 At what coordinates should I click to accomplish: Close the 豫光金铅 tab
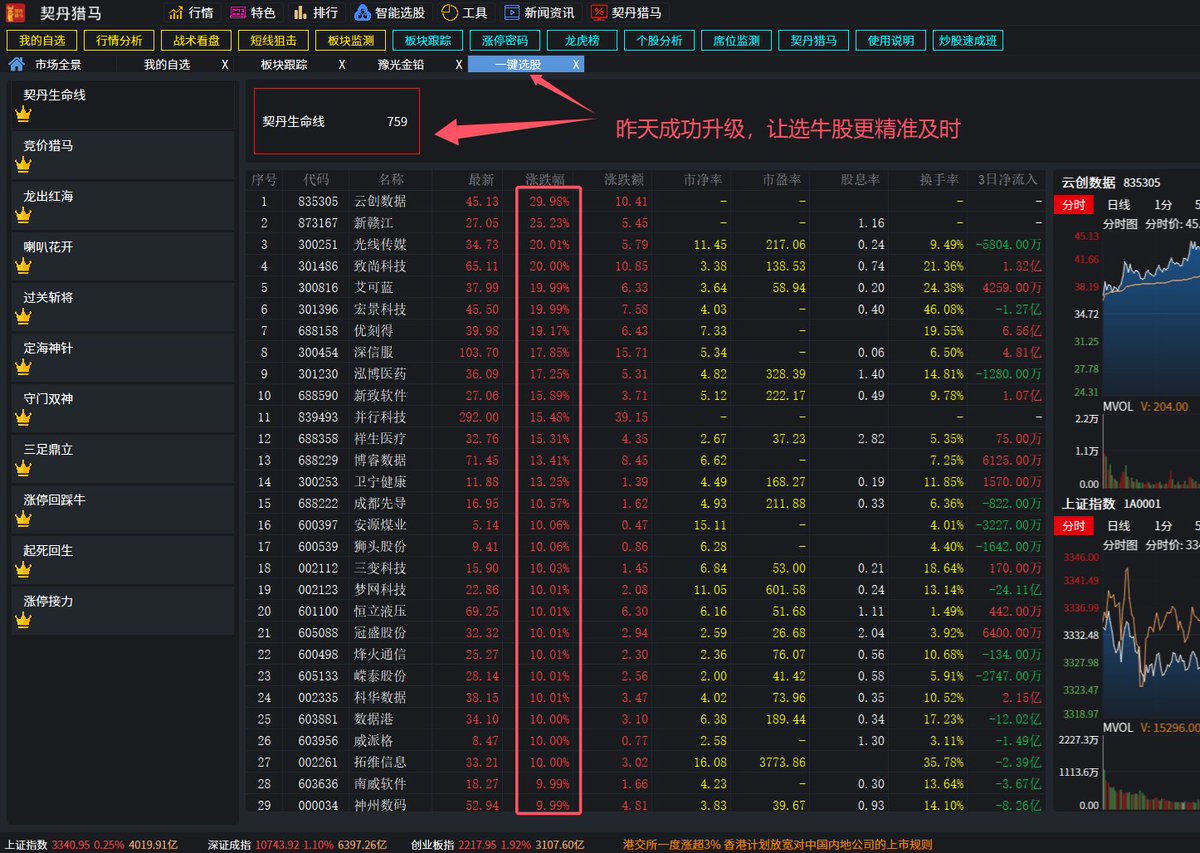459,64
